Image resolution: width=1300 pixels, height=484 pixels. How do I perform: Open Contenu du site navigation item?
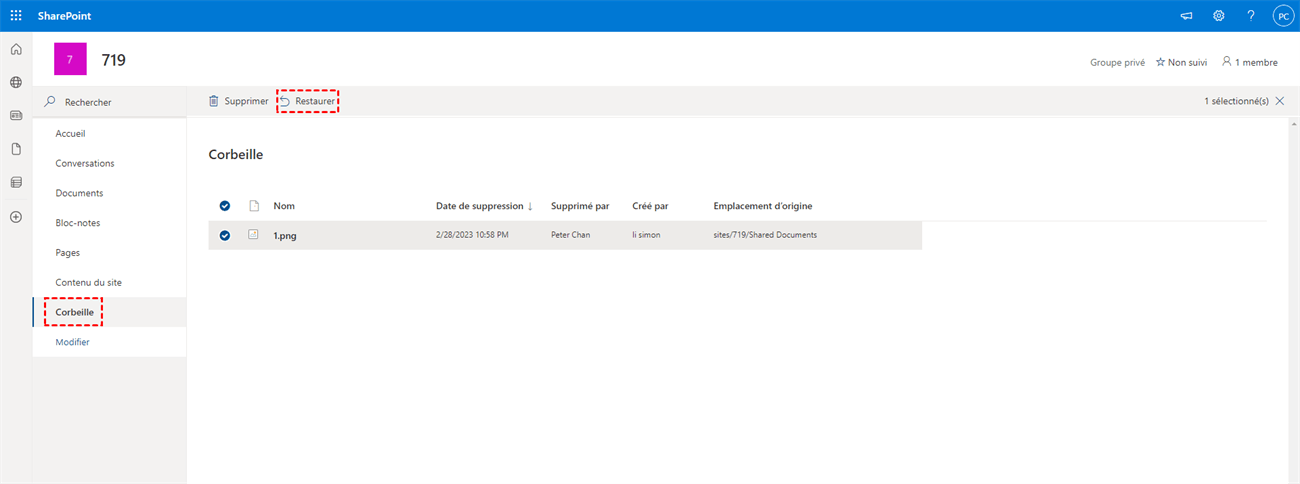pos(88,283)
